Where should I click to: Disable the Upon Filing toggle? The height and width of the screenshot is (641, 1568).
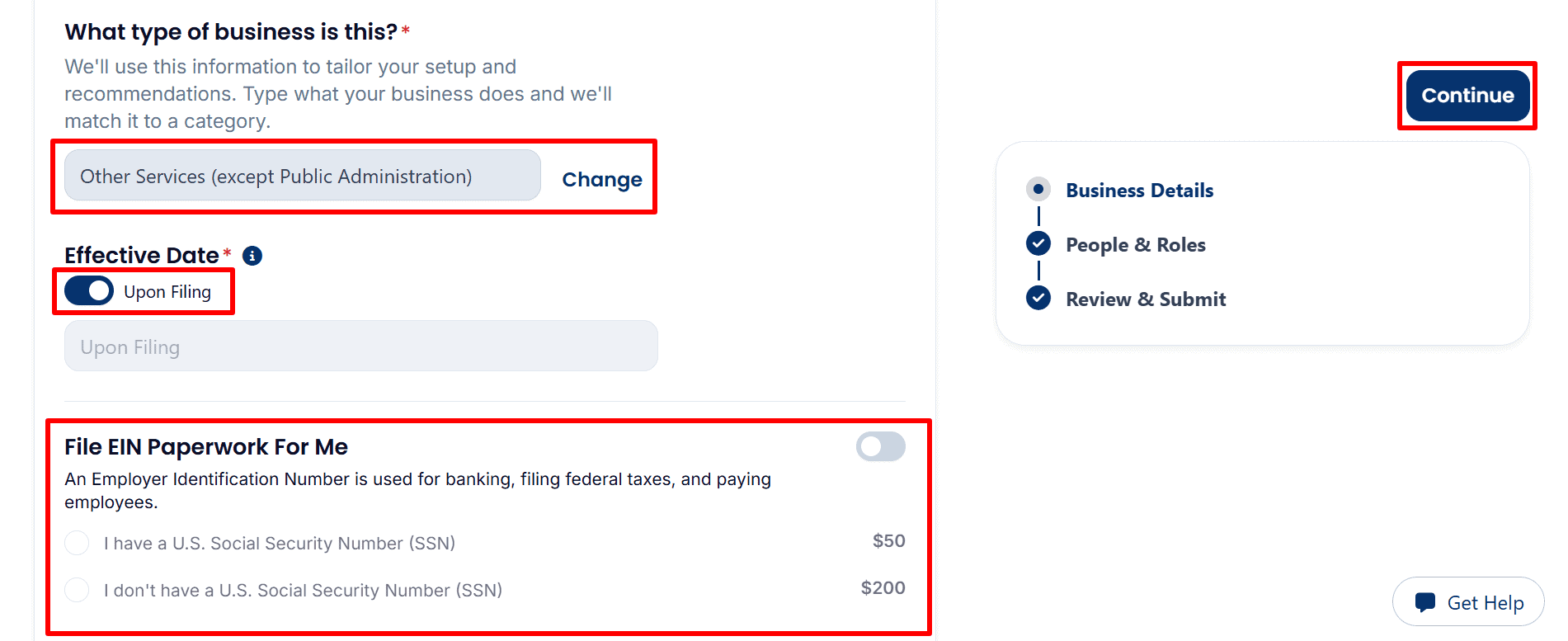point(89,291)
